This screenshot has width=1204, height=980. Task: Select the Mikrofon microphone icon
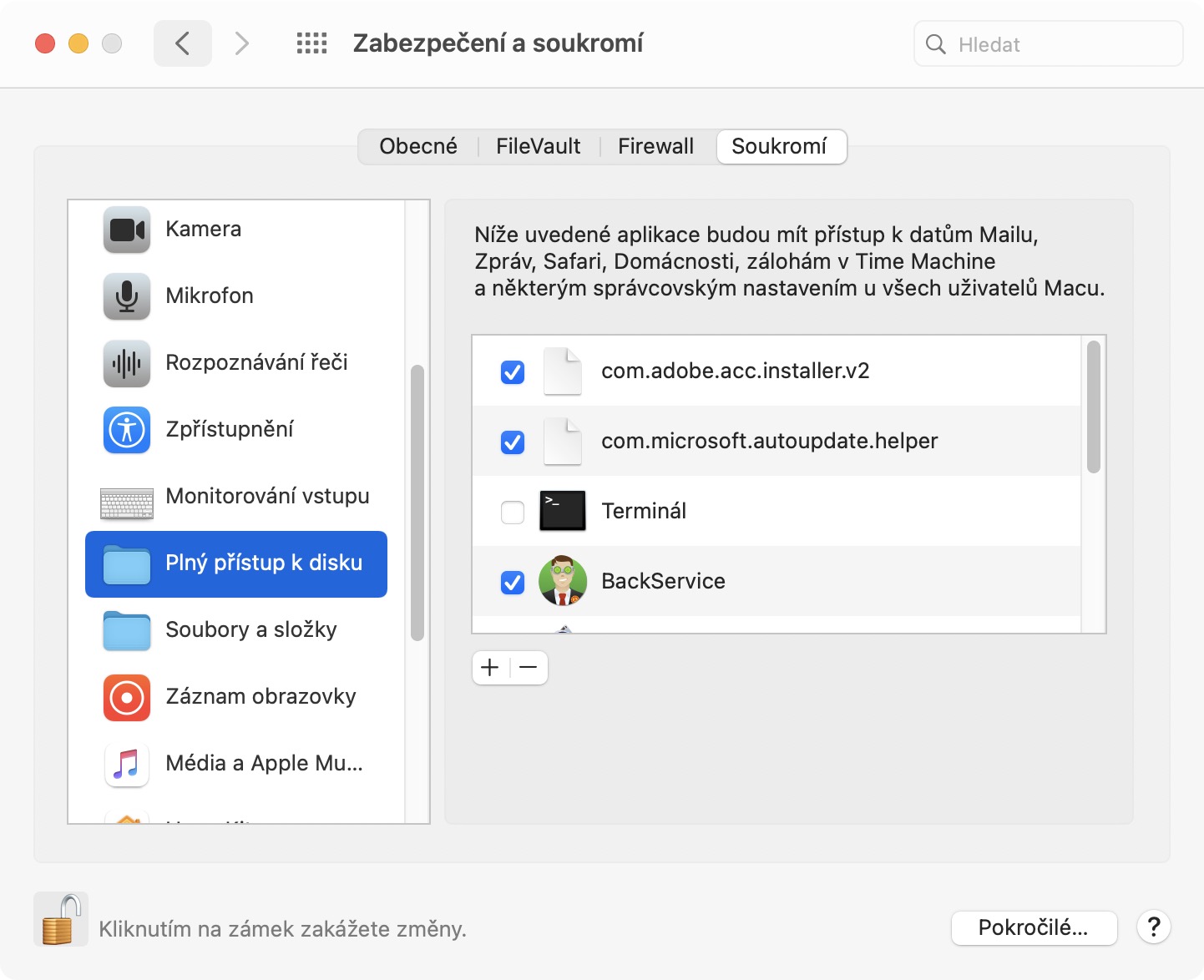click(x=127, y=296)
